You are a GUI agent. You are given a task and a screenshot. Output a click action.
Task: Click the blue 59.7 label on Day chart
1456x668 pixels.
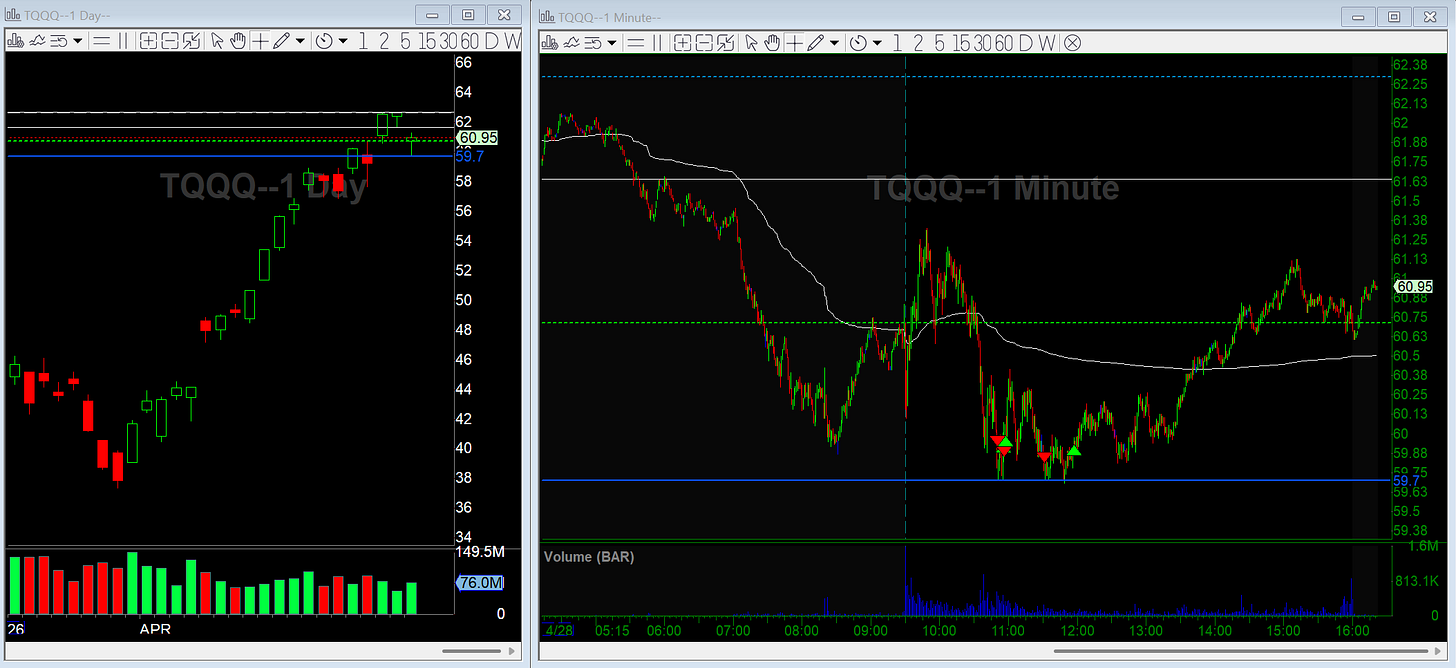[470, 156]
